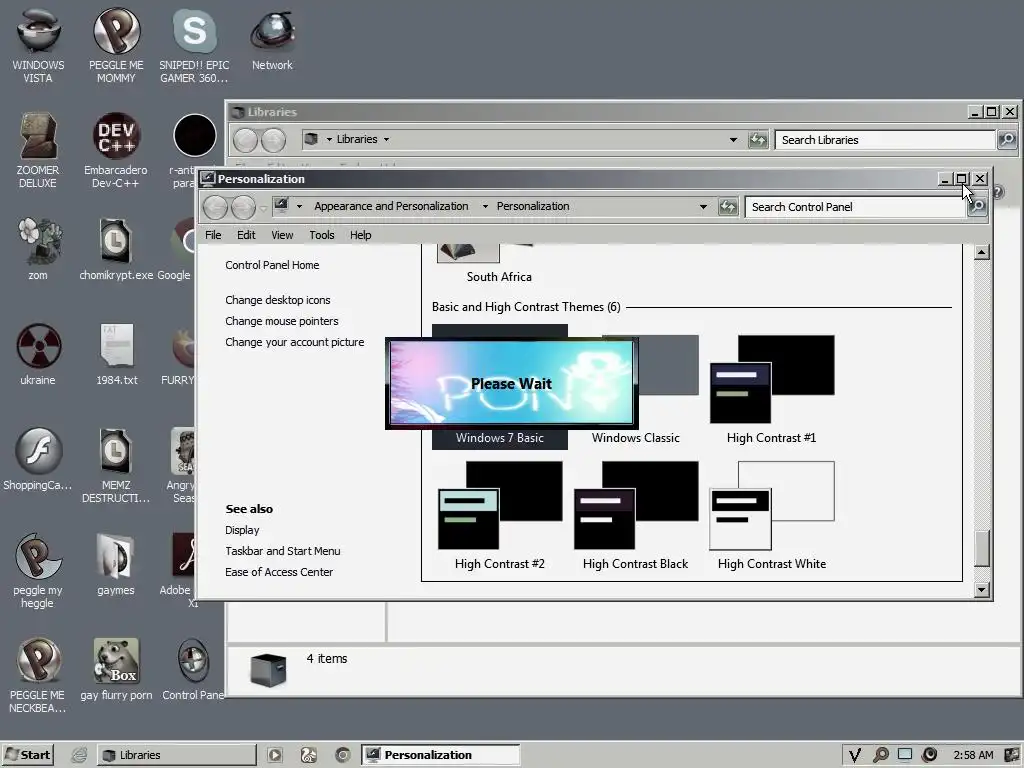Select the MEMZ DESTRUCTI... desktop icon
This screenshot has width=1024, height=768.
116,465
